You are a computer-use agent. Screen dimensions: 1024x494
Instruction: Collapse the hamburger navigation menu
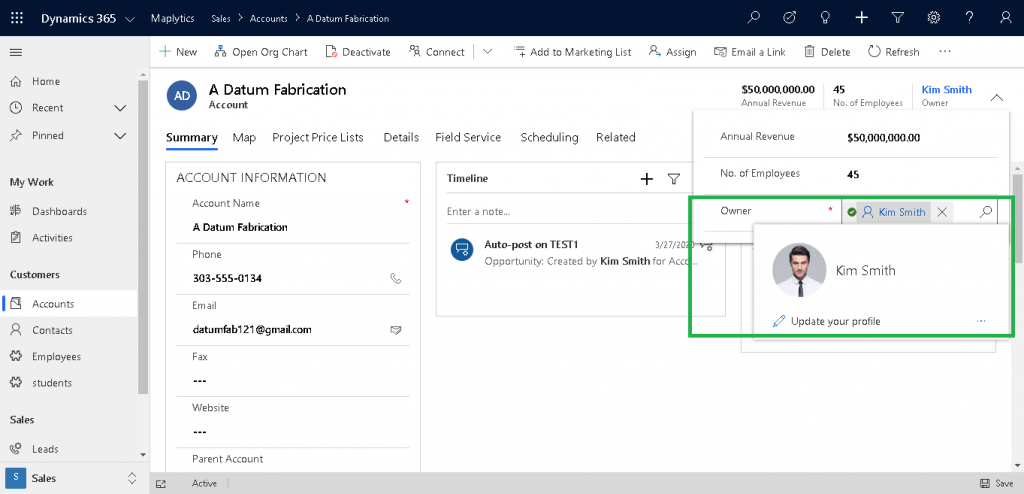(16, 52)
